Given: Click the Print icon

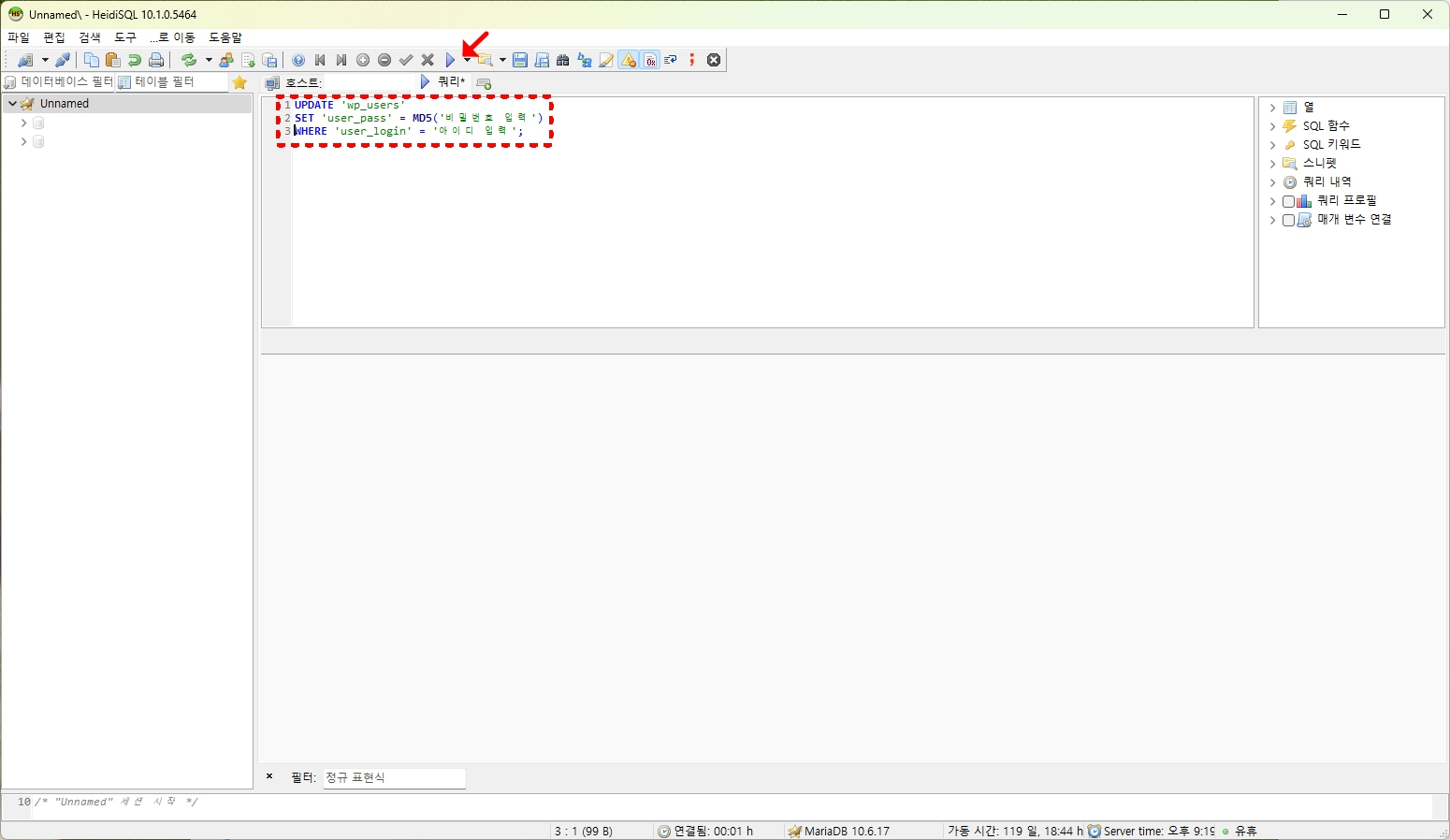Looking at the screenshot, I should pyautogui.click(x=156, y=60).
